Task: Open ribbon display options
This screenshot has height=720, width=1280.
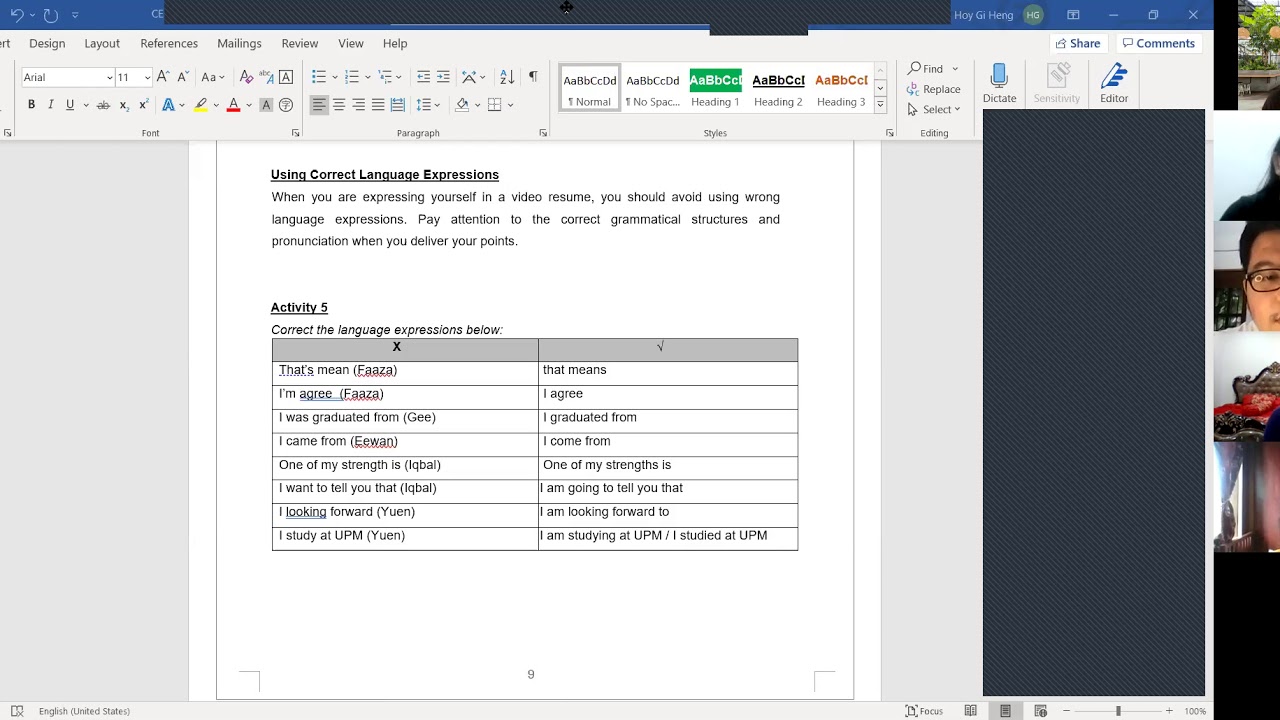Action: click(x=1073, y=15)
